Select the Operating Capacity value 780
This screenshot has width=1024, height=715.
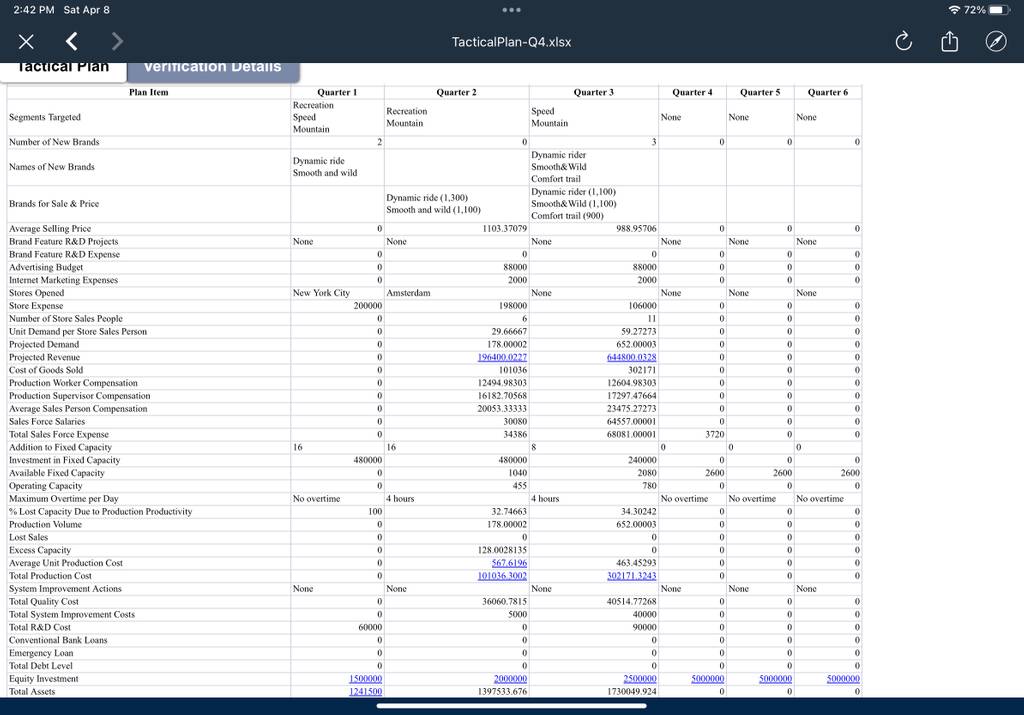[x=649, y=486]
